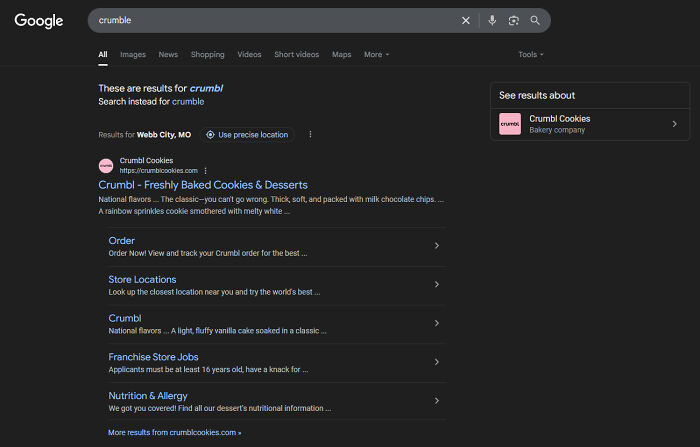Clear the search box with X icon
The image size is (700, 447).
coord(466,21)
